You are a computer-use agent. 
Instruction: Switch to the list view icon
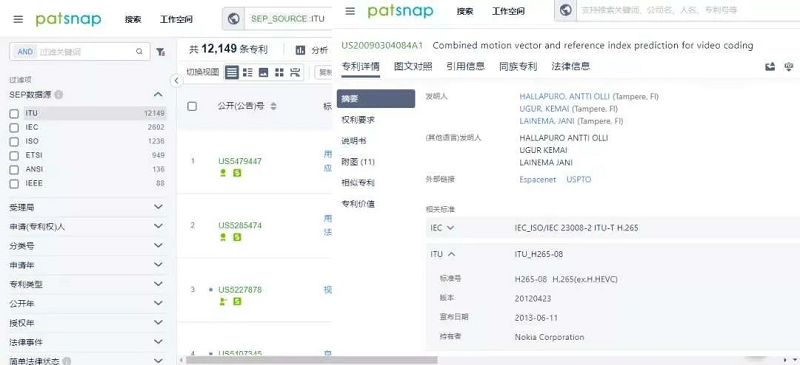click(x=232, y=72)
